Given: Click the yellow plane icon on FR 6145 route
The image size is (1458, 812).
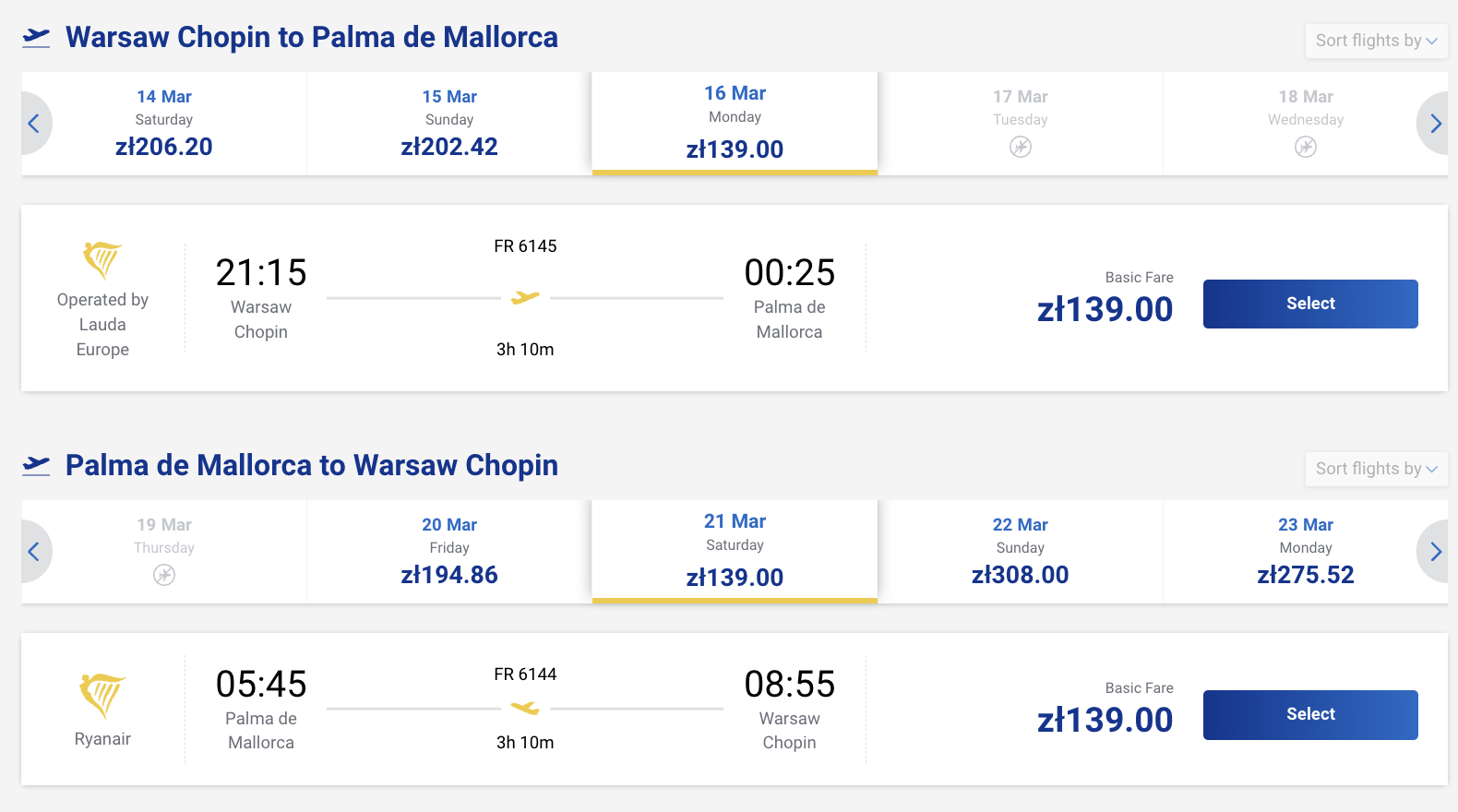Looking at the screenshot, I should 525,297.
